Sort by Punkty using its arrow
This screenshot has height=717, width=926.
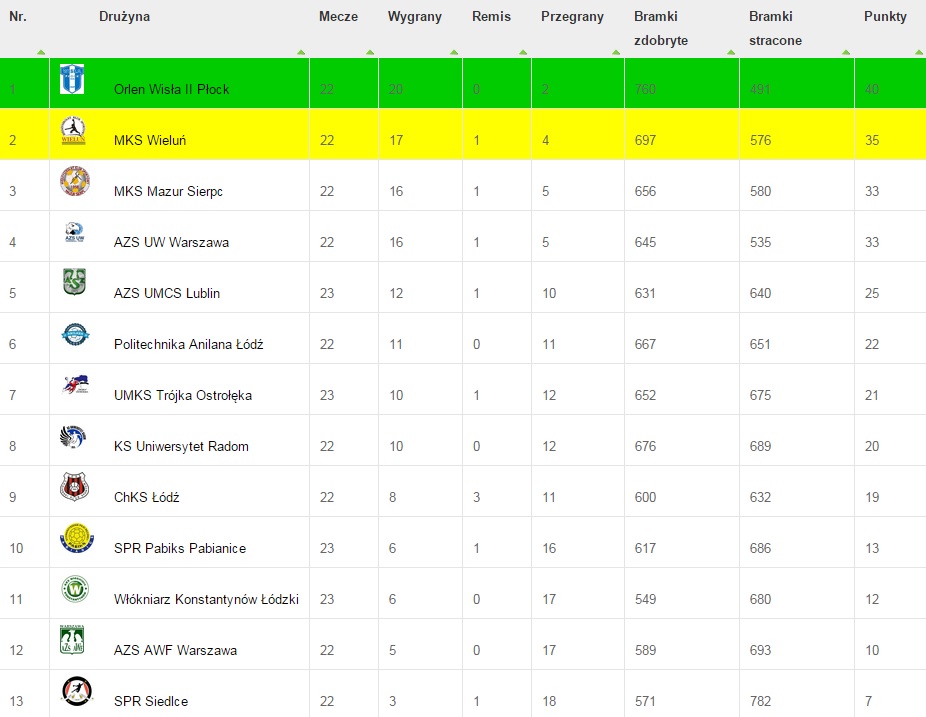pos(913,52)
